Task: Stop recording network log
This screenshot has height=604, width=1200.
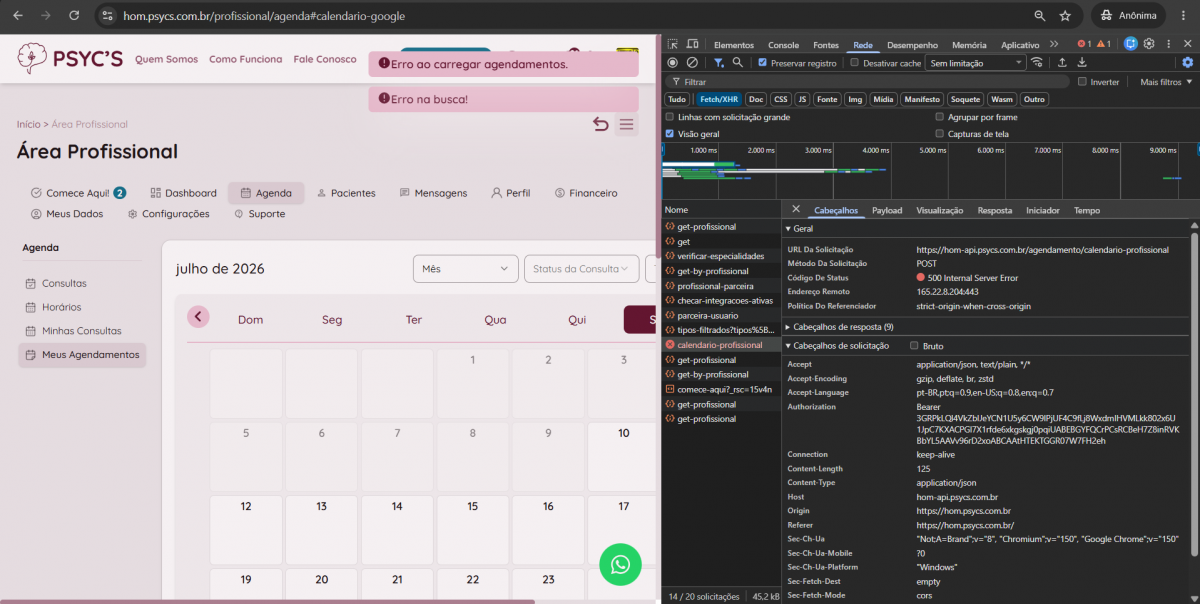Action: pos(673,62)
